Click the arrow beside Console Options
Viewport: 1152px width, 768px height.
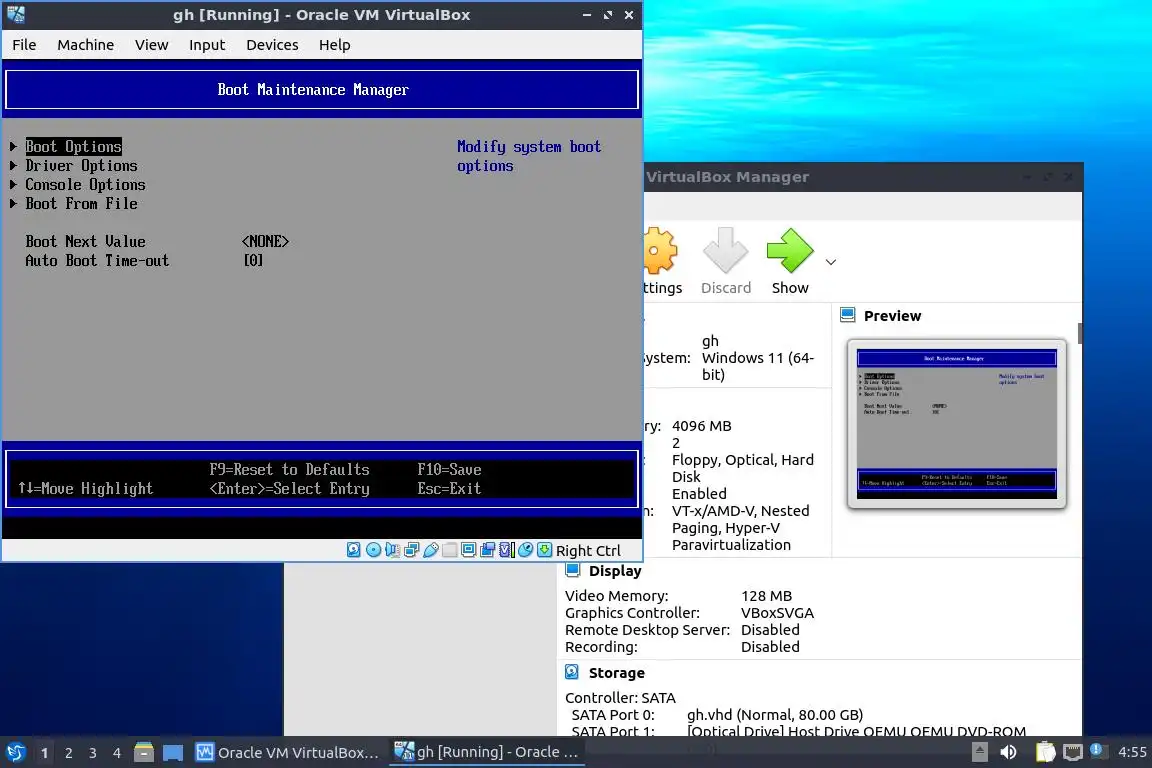click(x=13, y=184)
